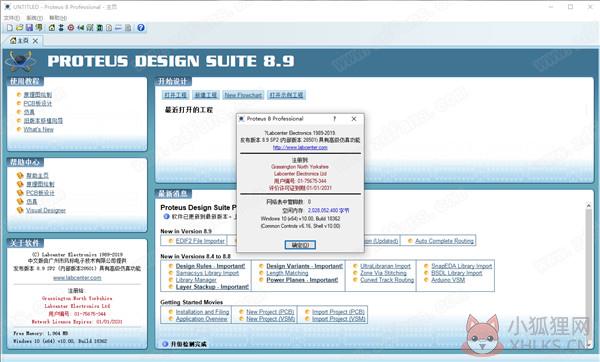Open the Length Matching link

tap(287, 273)
